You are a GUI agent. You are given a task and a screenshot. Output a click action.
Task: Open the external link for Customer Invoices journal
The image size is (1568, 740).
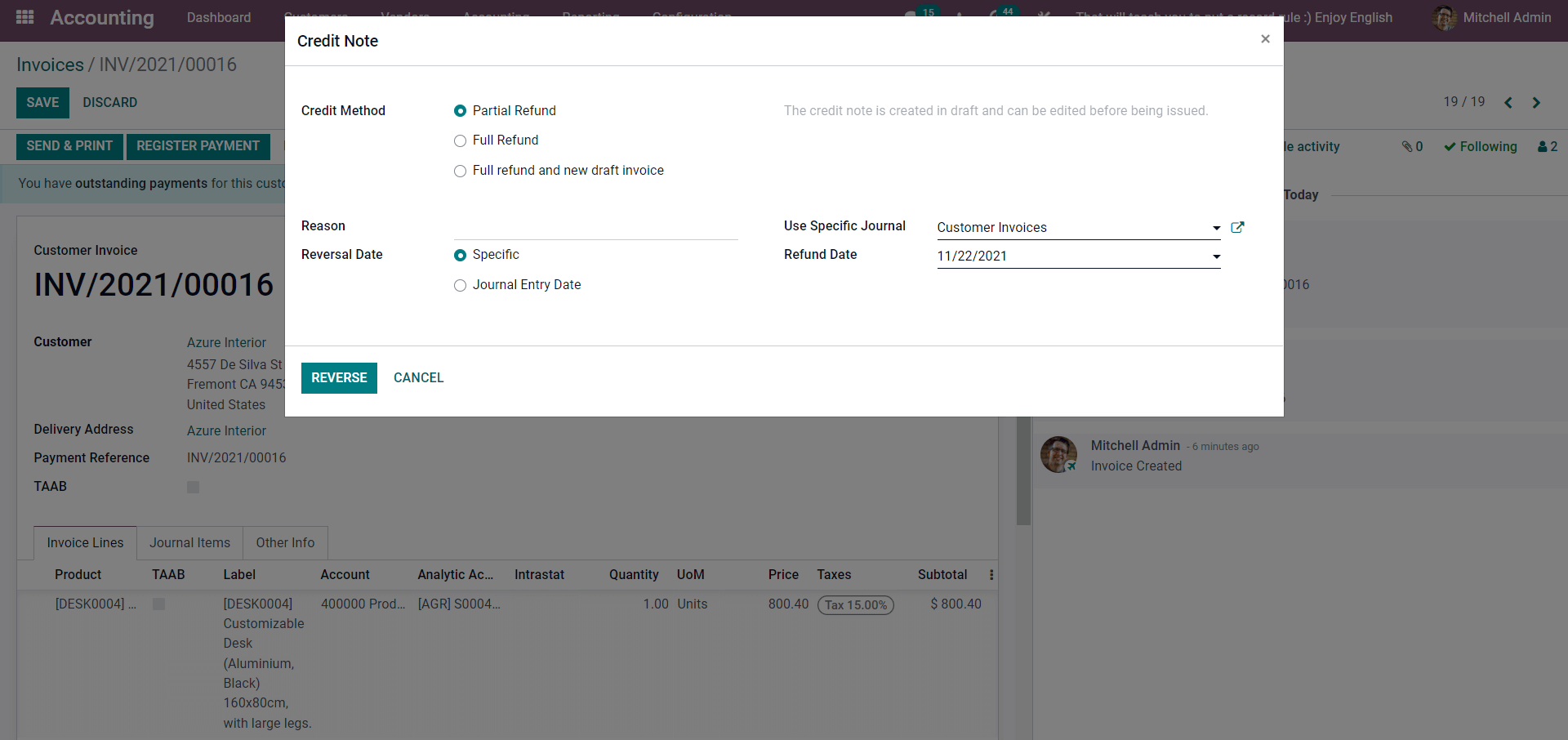1237,227
